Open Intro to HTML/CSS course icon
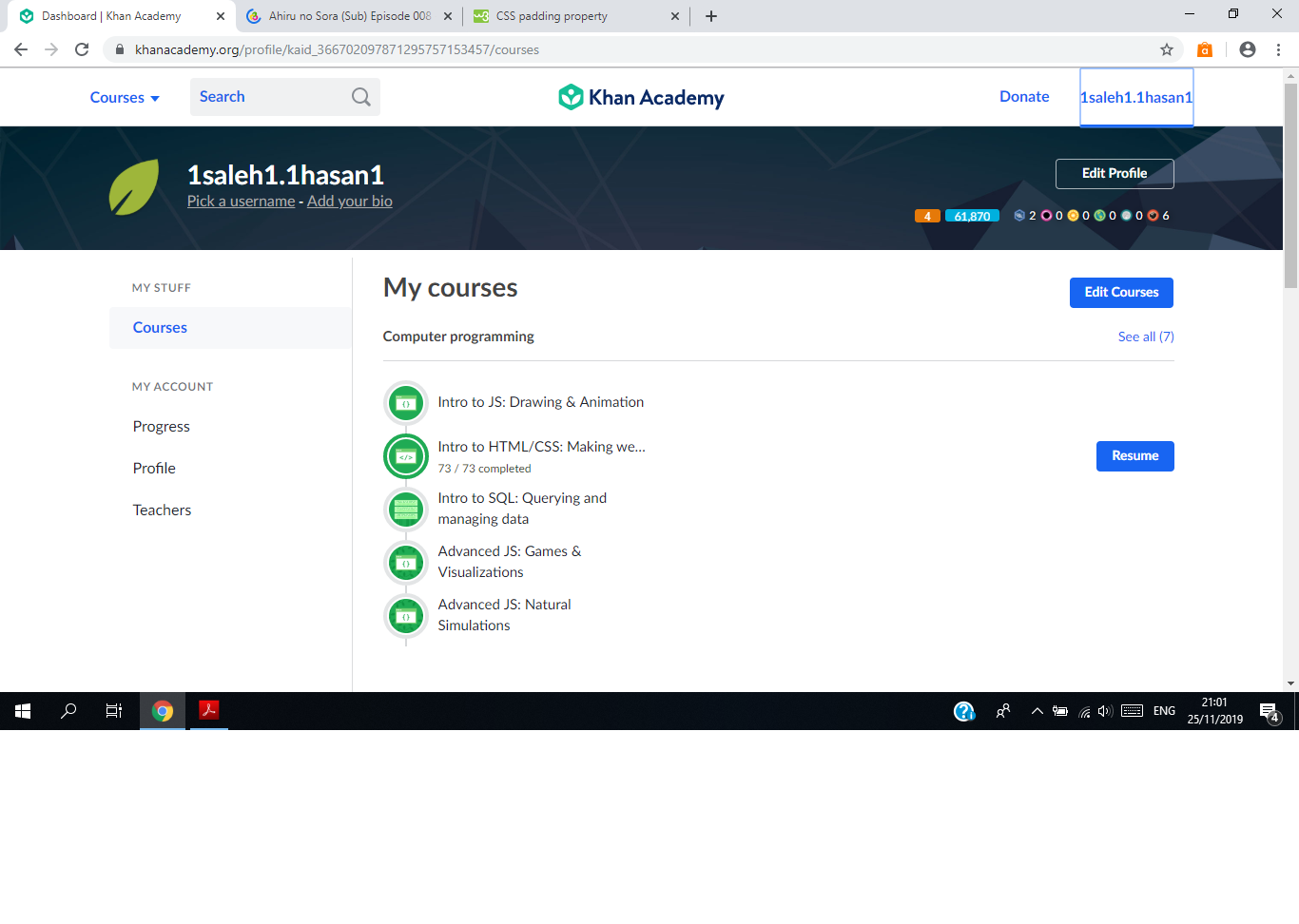This screenshot has width=1299, height=924. click(x=406, y=456)
